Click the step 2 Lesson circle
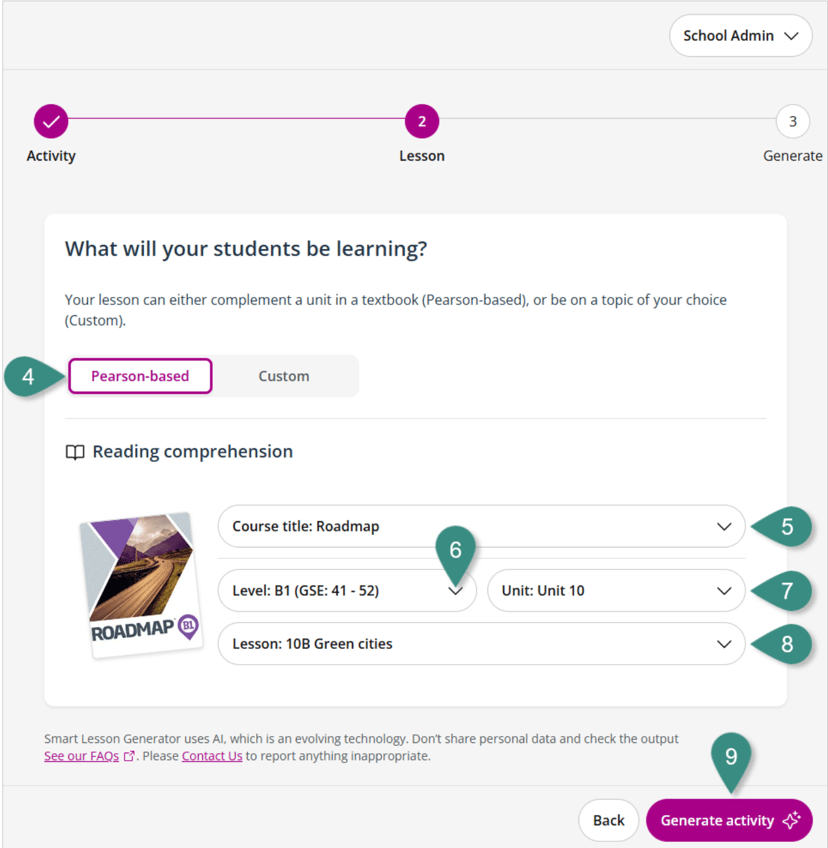Viewport: 828px width, 848px height. pos(422,122)
